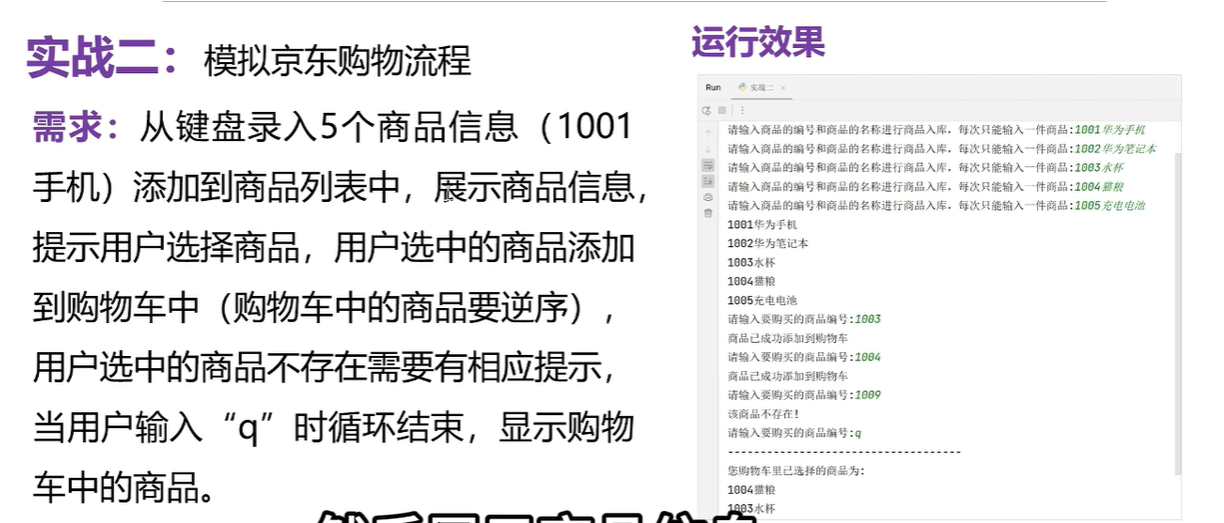The height and width of the screenshot is (523, 1224).
Task: Click the 运行效果 heading
Action: [757, 43]
